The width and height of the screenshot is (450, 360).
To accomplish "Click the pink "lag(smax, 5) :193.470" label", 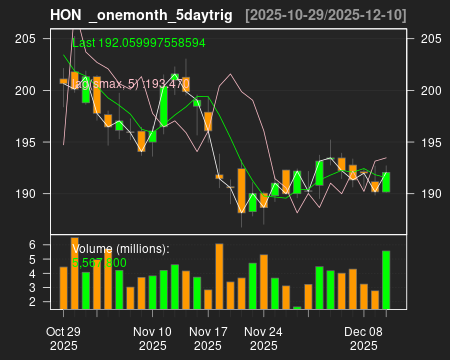I will point(131,84).
